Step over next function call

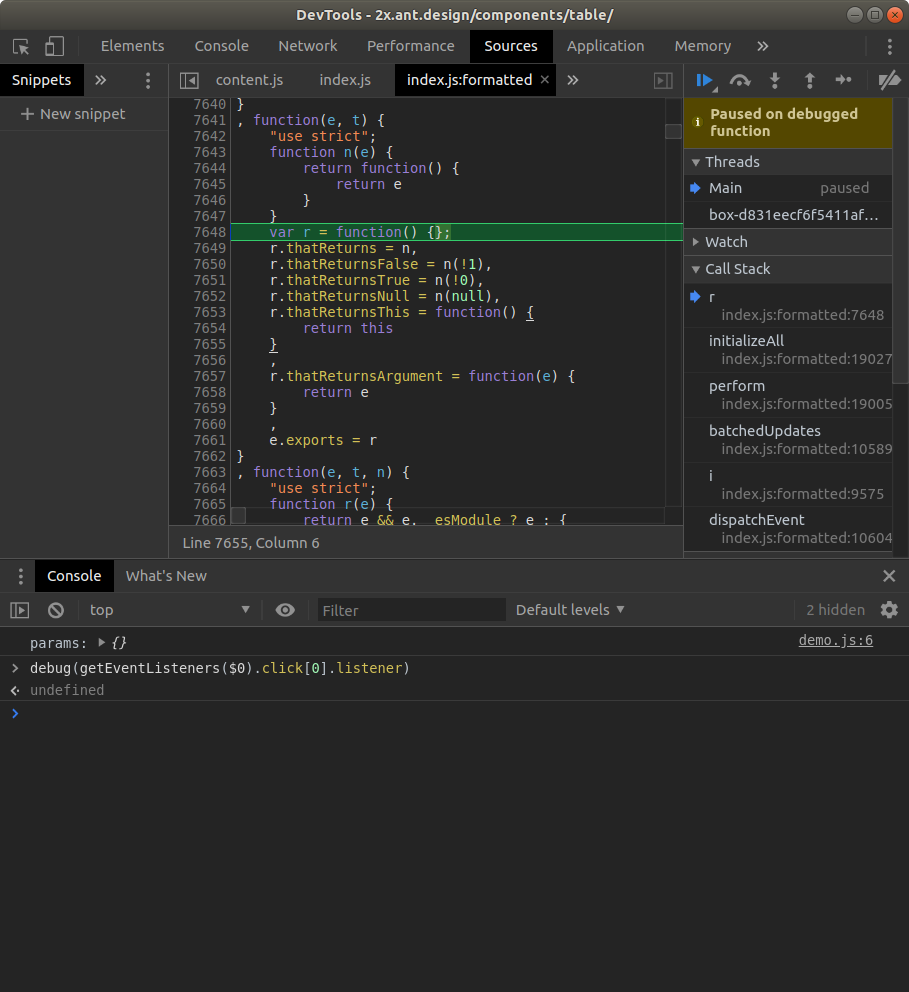[740, 80]
